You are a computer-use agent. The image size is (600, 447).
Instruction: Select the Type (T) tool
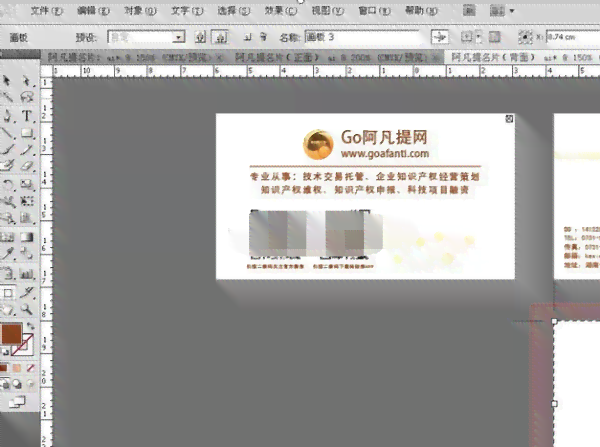pos(26,115)
